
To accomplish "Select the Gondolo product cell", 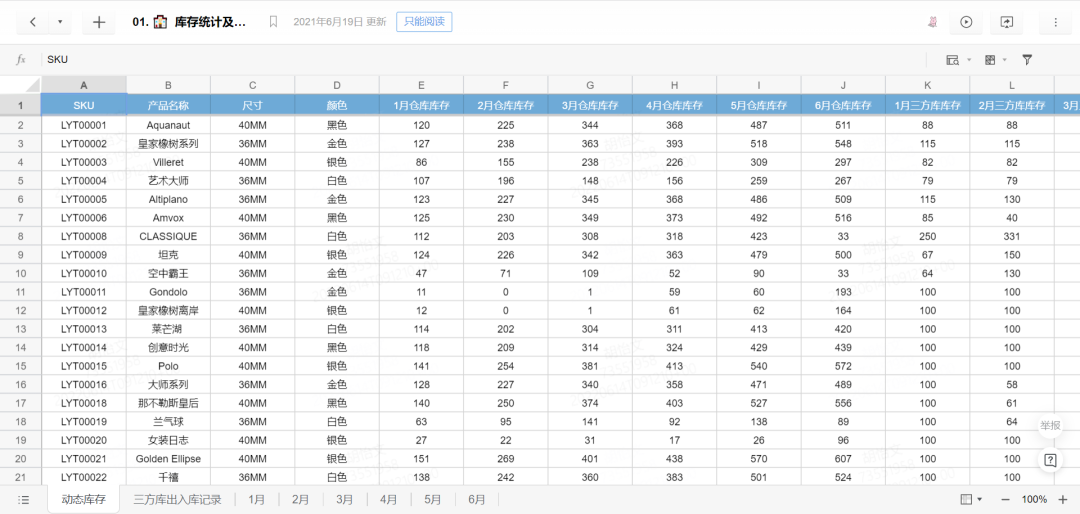I will pyautogui.click(x=168, y=292).
